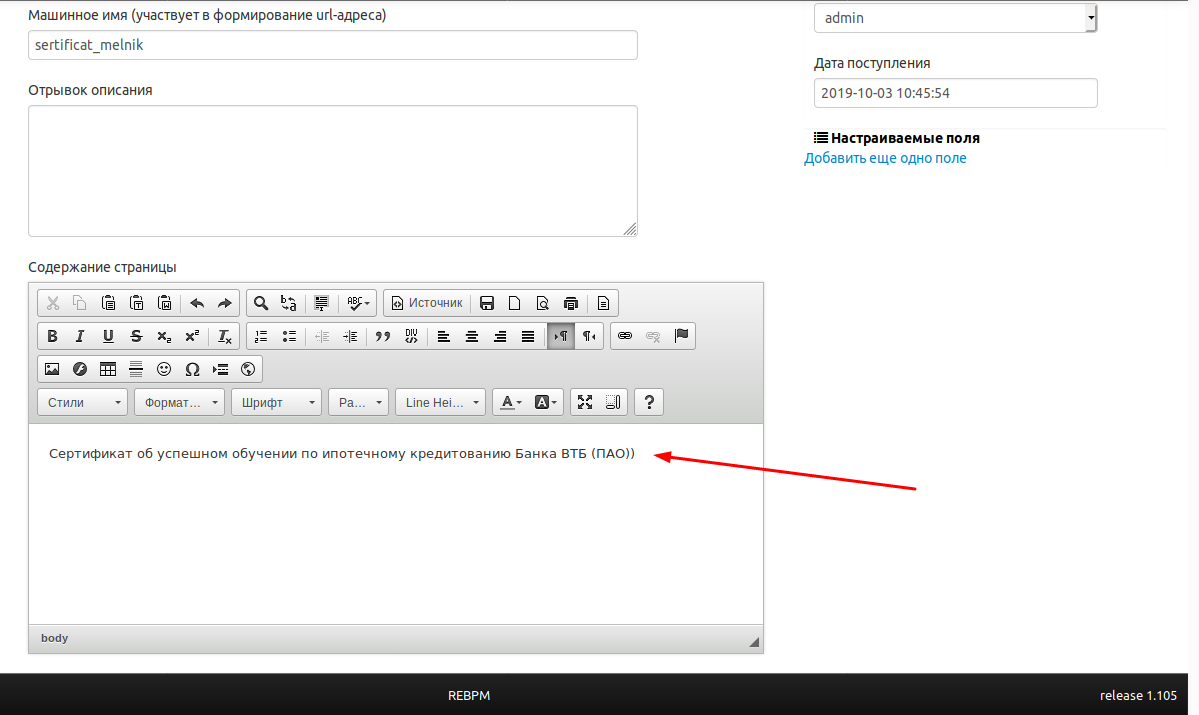Open background color picker
Image resolution: width=1199 pixels, height=715 pixels.
click(x=545, y=402)
